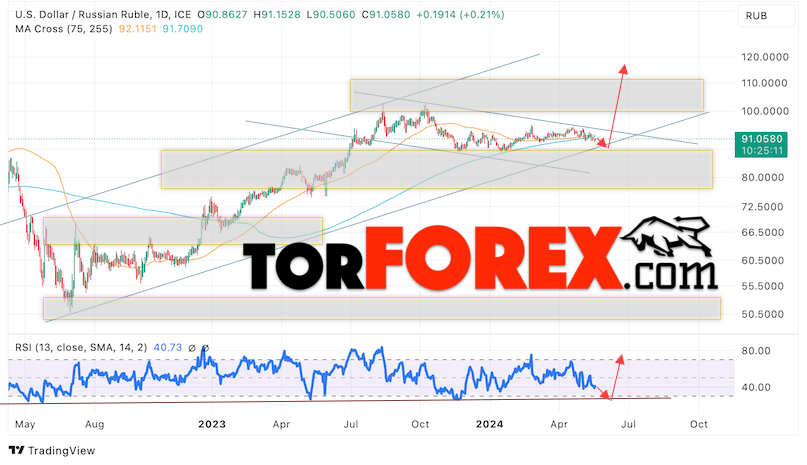This screenshot has width=807, height=465.
Task: Click the 2023 label on time axis
Action: click(x=212, y=424)
